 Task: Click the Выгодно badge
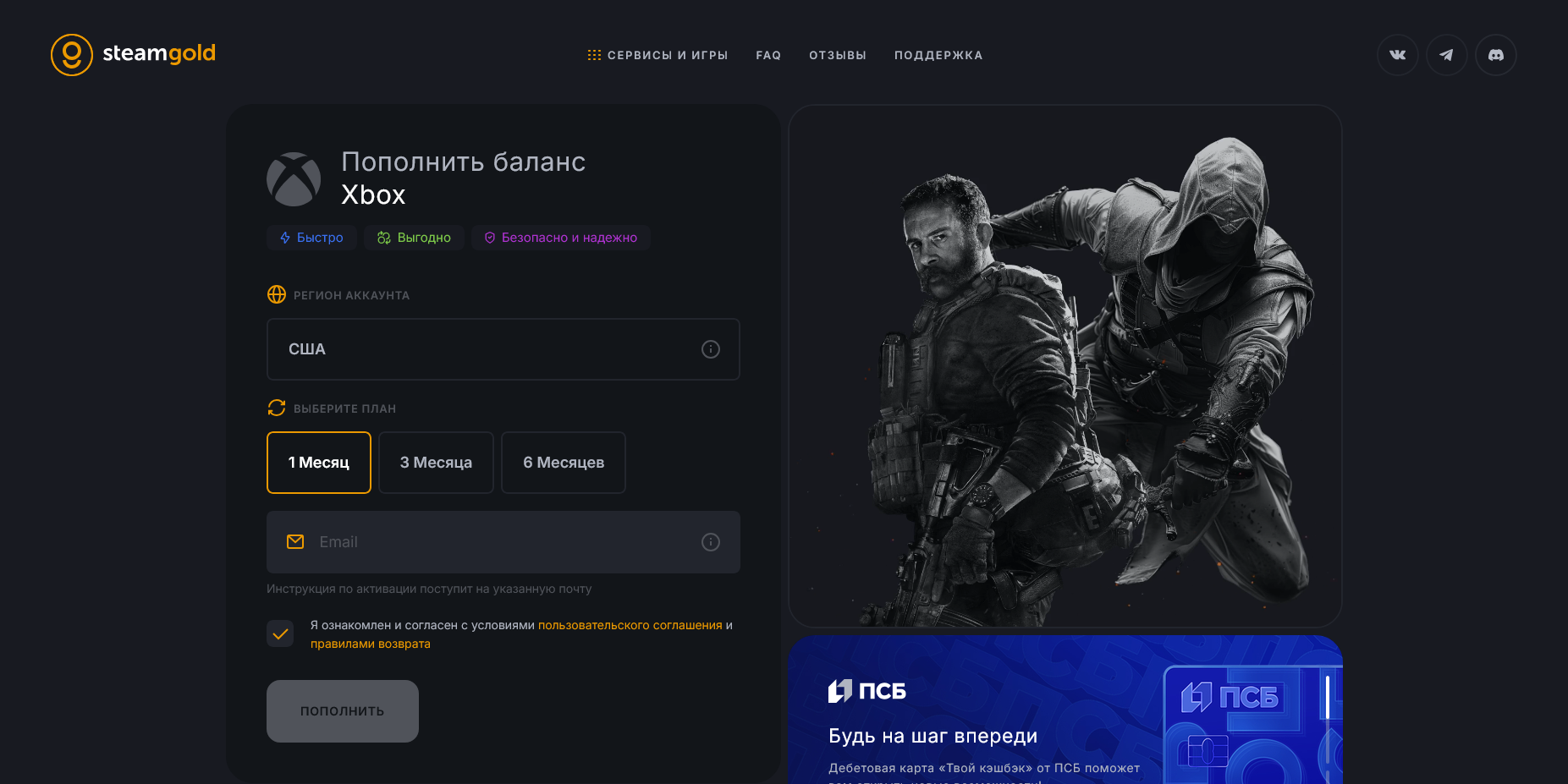415,238
